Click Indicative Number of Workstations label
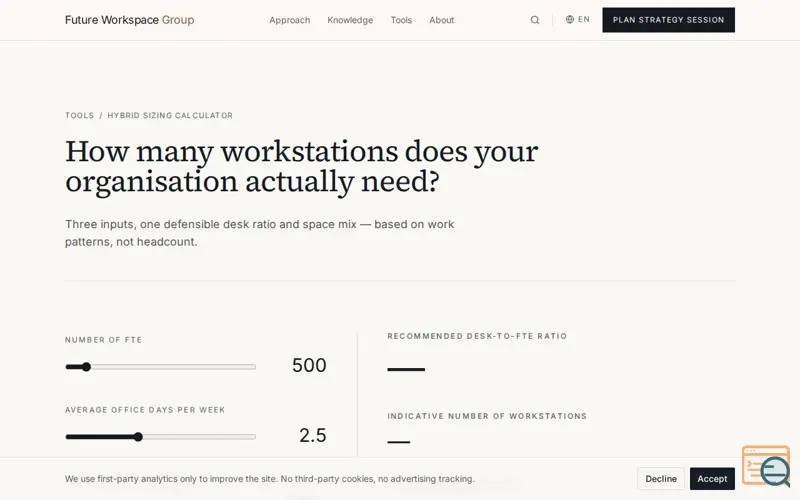Viewport: 800px width, 500px height. 487,416
